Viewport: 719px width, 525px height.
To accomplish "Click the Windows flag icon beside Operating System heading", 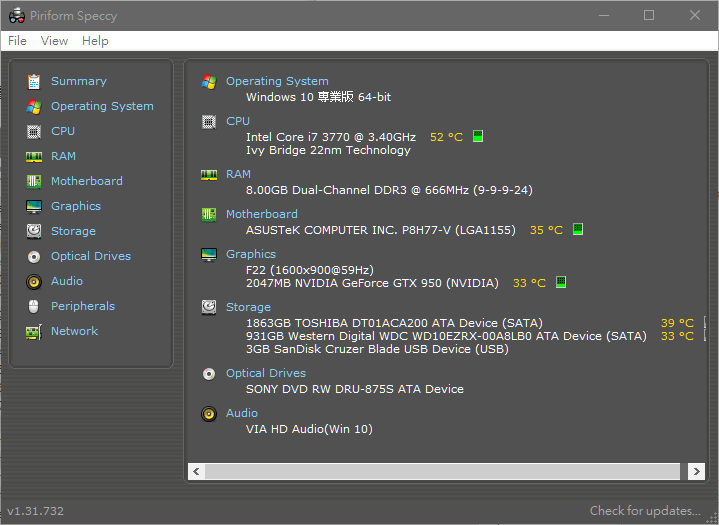I will click(209, 82).
